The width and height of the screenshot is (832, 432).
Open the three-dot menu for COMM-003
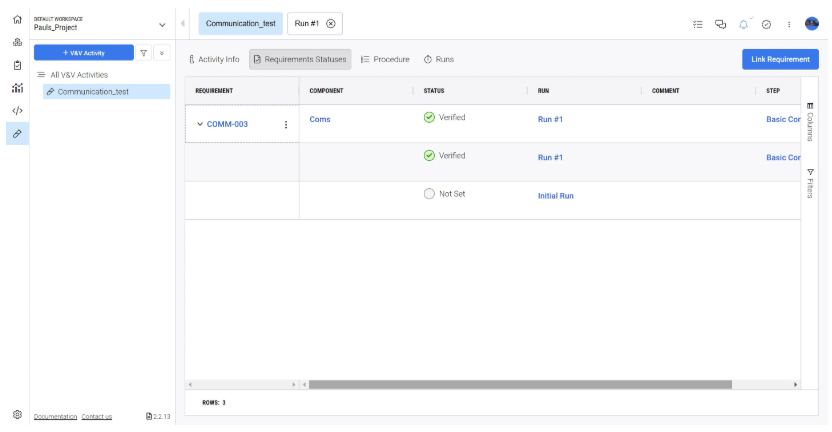click(x=286, y=124)
